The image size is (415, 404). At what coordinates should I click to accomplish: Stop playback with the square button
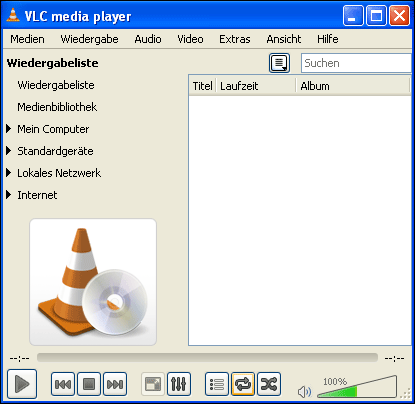pyautogui.click(x=89, y=384)
